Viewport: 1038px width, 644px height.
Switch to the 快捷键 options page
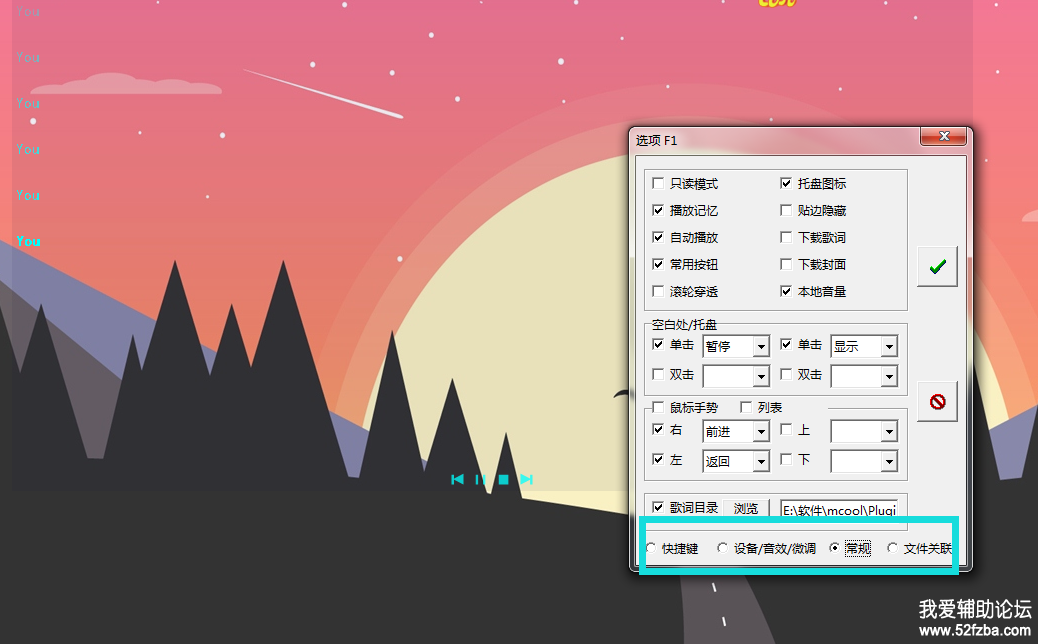click(x=652, y=549)
